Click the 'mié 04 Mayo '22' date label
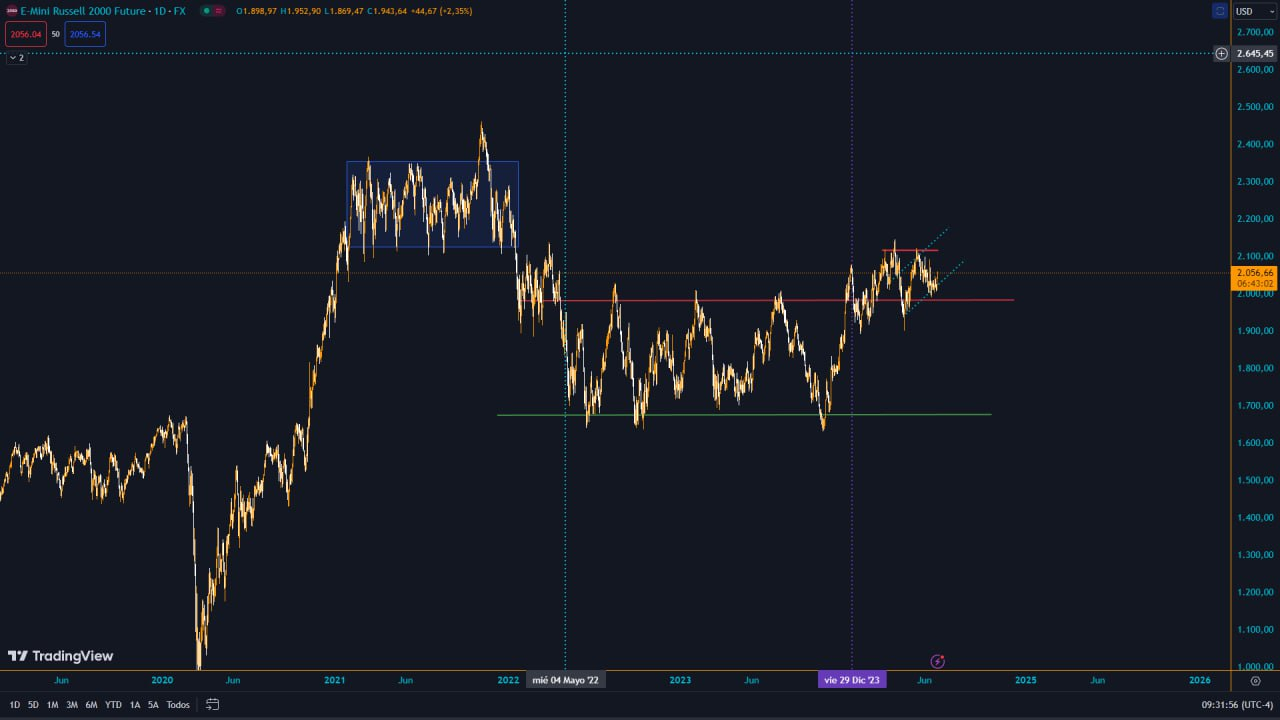 [565, 680]
